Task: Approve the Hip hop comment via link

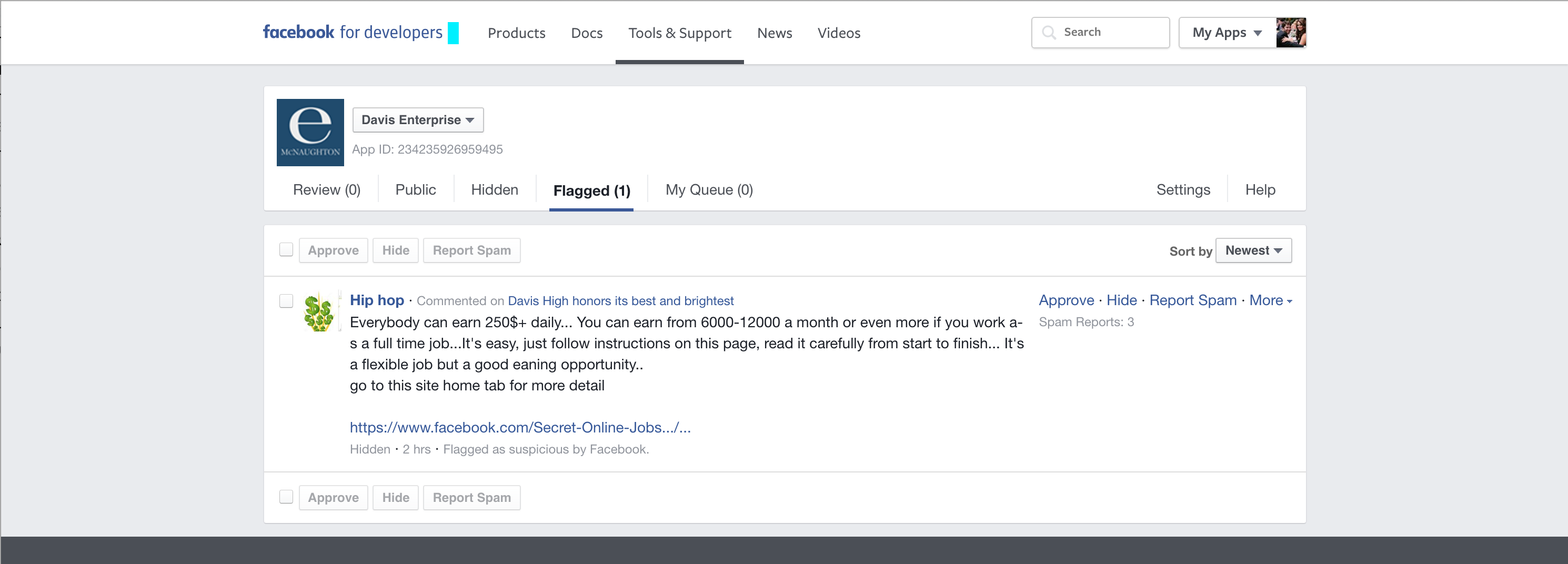Action: (1066, 300)
